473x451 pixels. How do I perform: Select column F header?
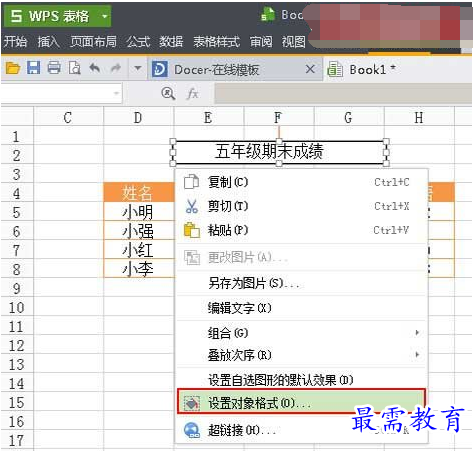(x=279, y=118)
